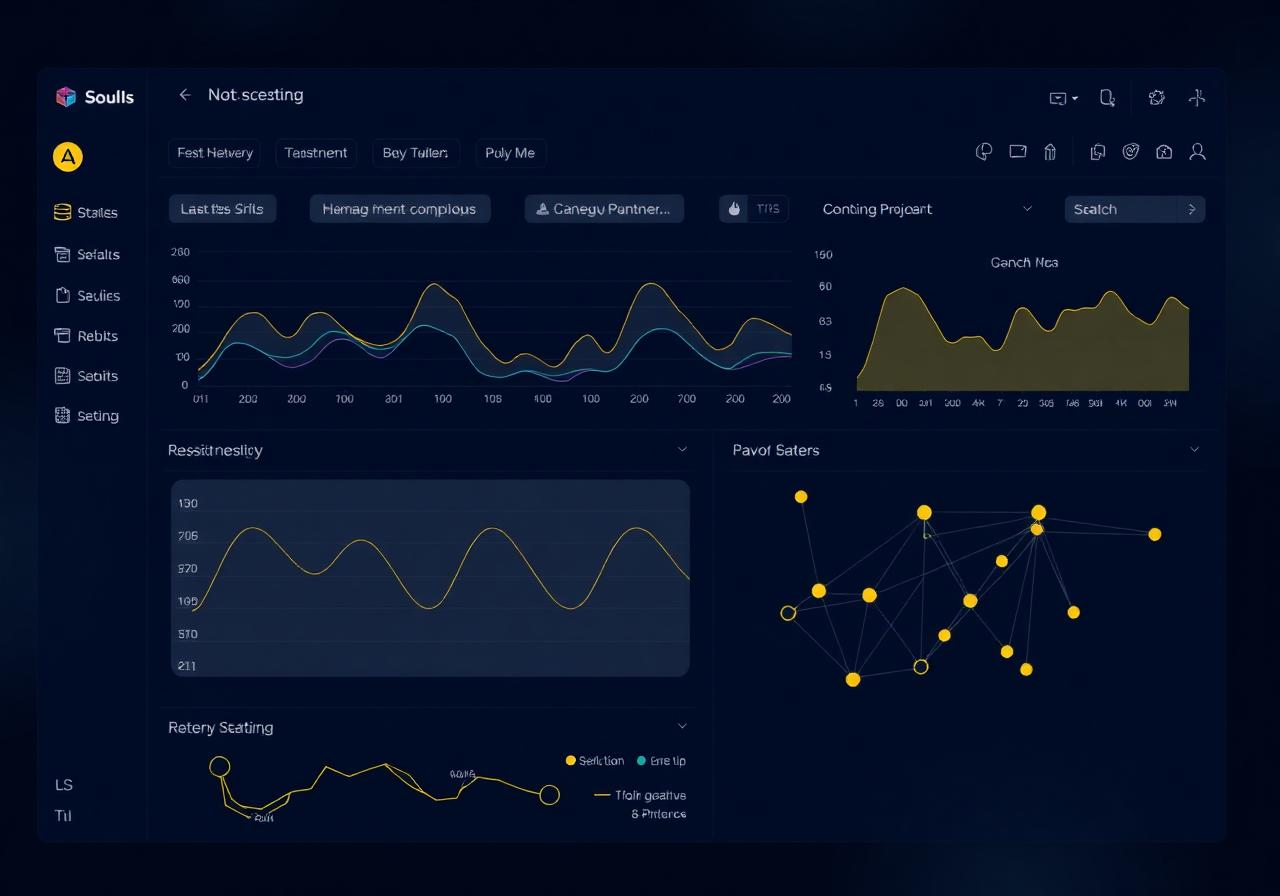The image size is (1280, 896).
Task: Toggle the TIIS segment
Action: 768,209
